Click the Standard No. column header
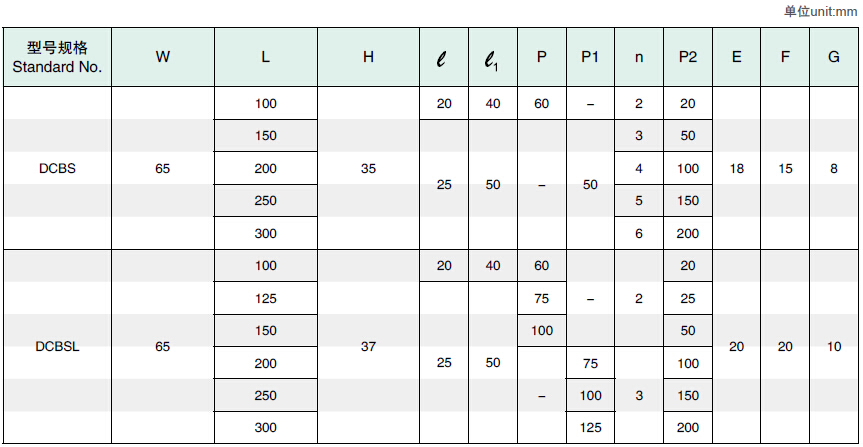 57,57
